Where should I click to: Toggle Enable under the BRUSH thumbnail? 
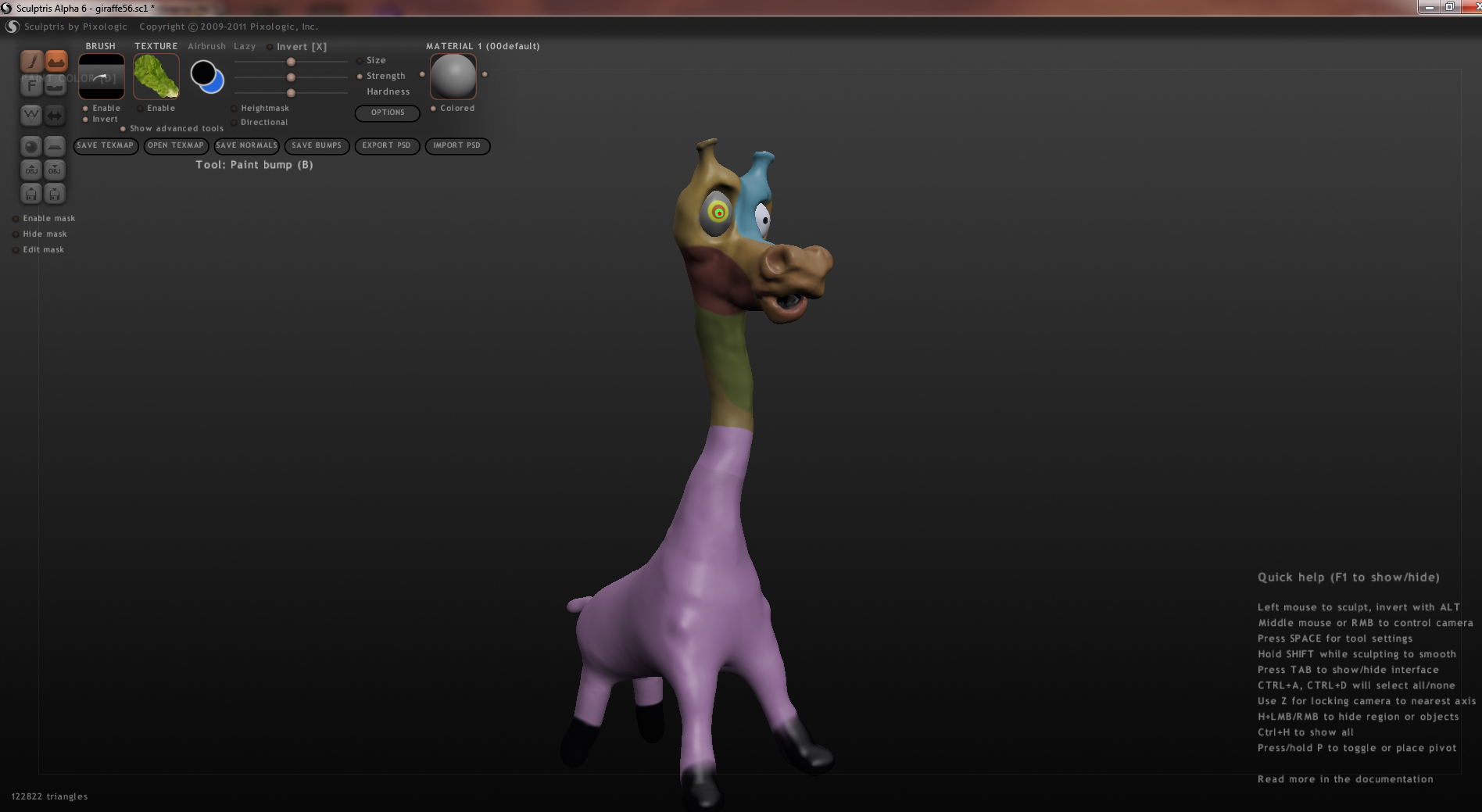tap(102, 109)
